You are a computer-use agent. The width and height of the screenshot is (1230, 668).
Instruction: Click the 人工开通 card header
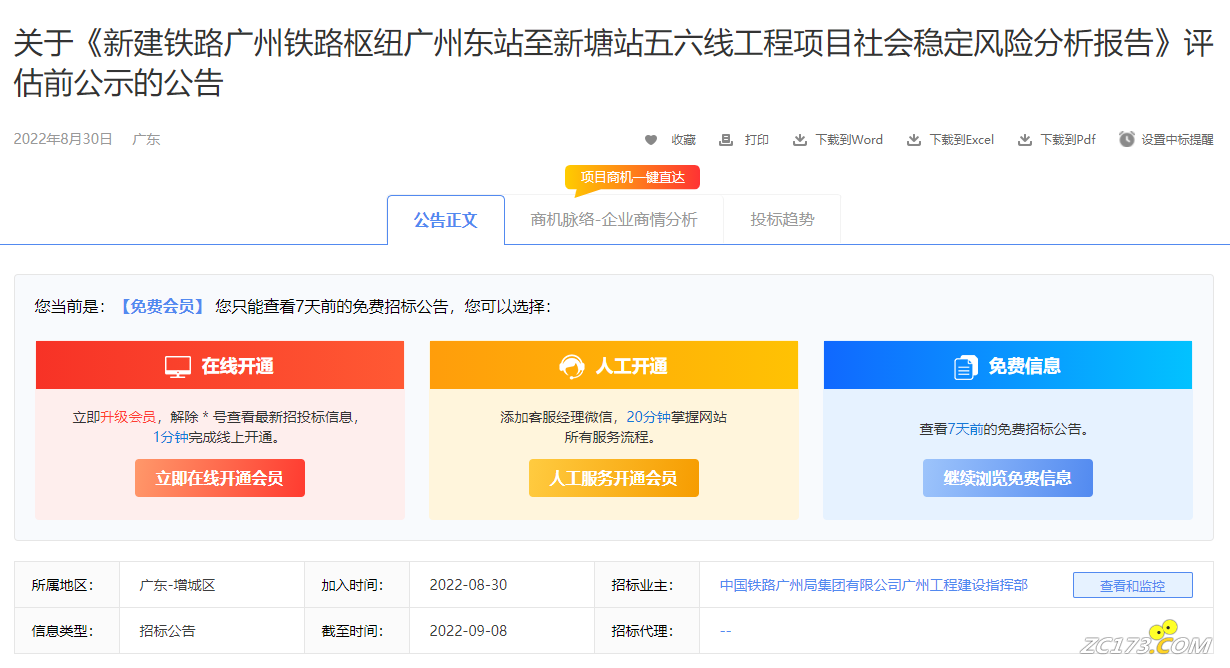[614, 365]
